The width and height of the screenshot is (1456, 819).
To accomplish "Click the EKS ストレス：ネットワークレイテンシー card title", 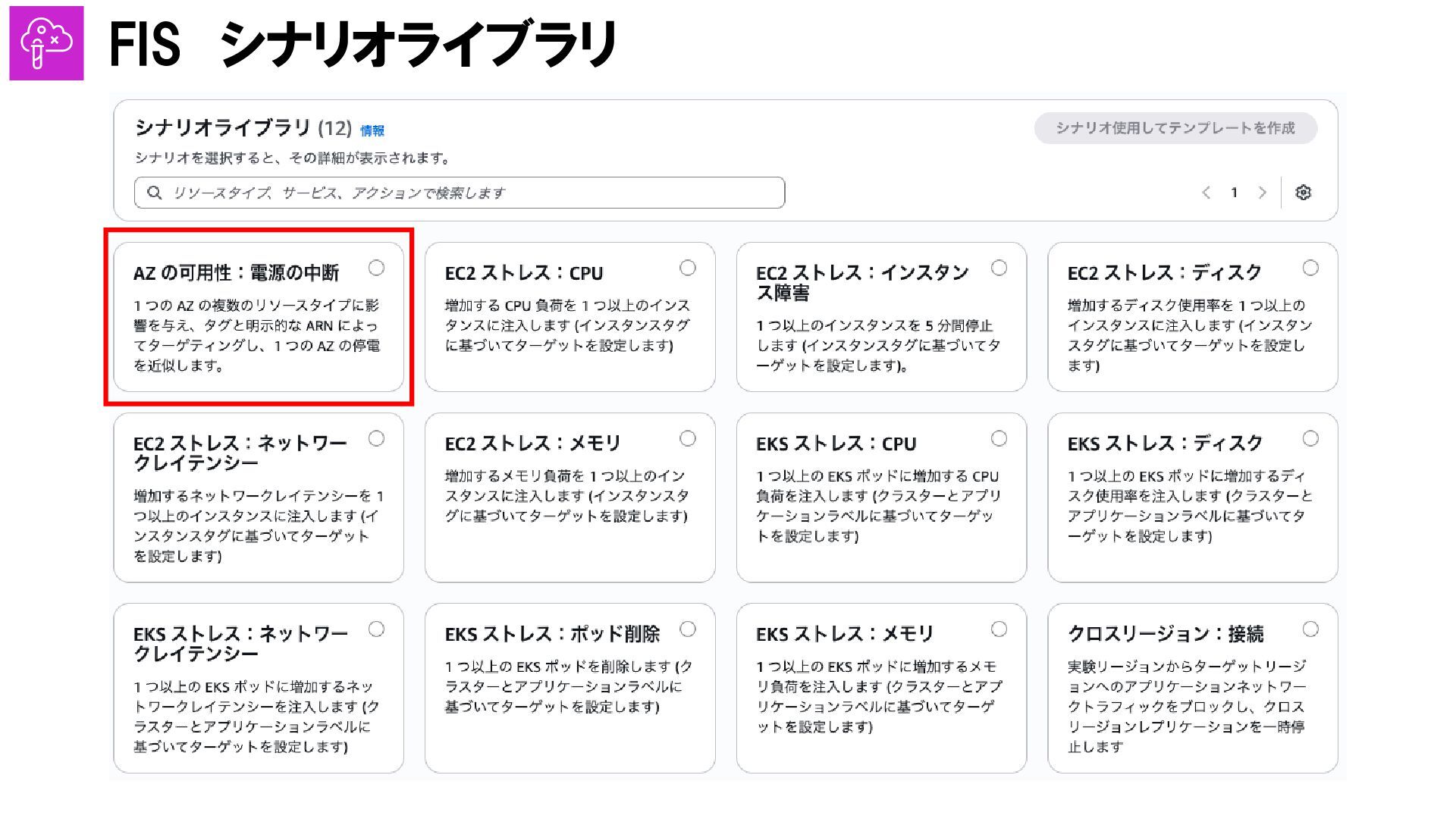I will [x=240, y=644].
